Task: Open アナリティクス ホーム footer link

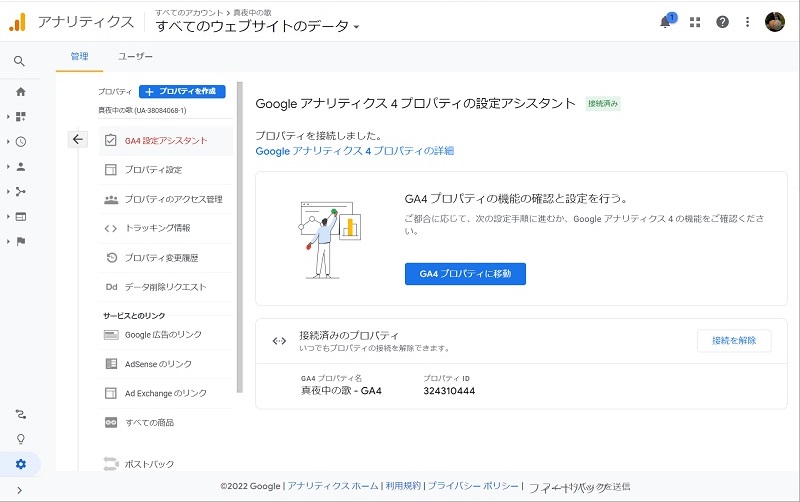Action: click(x=333, y=486)
